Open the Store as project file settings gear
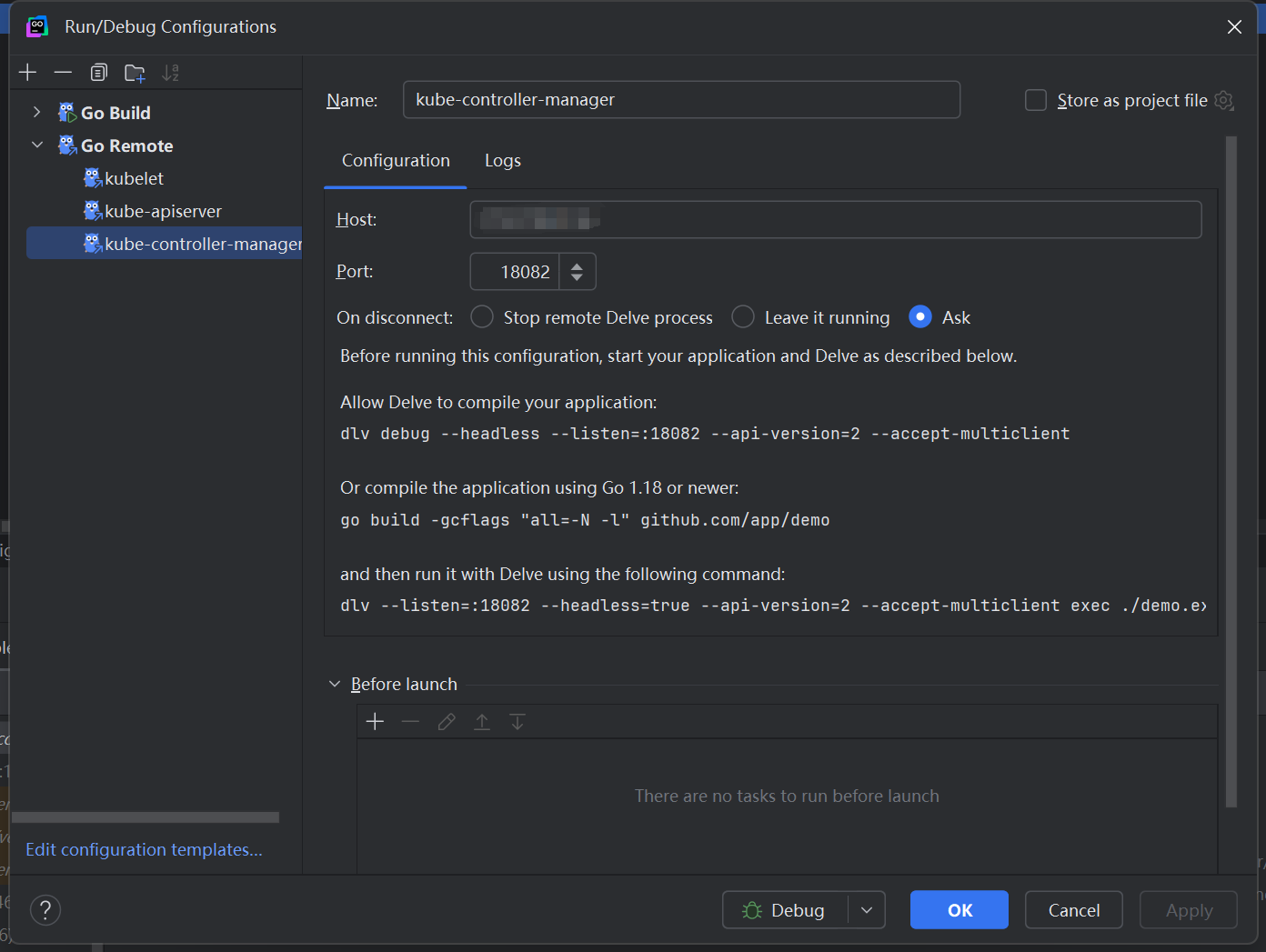The width and height of the screenshot is (1266, 952). click(1224, 100)
